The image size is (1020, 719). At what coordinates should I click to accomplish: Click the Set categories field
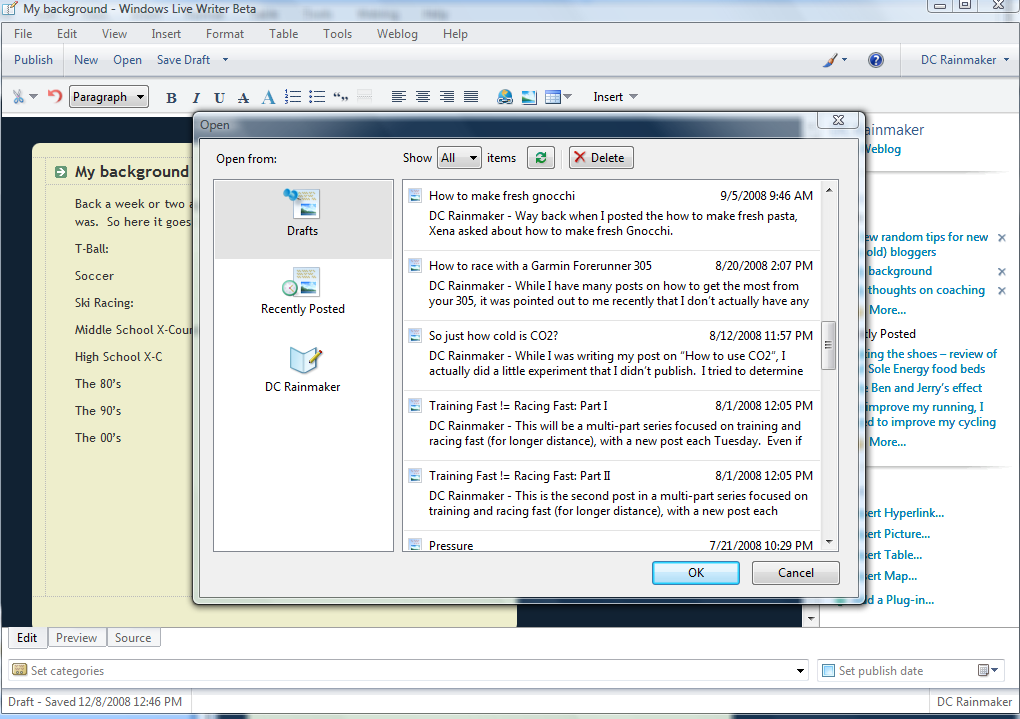(x=409, y=671)
